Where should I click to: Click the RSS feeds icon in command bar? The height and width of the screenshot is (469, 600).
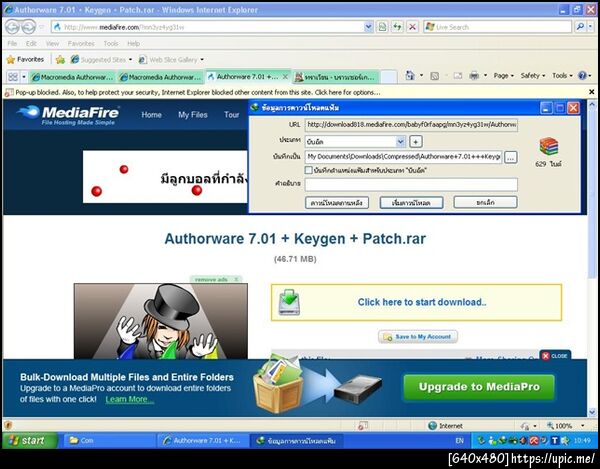[x=435, y=76]
